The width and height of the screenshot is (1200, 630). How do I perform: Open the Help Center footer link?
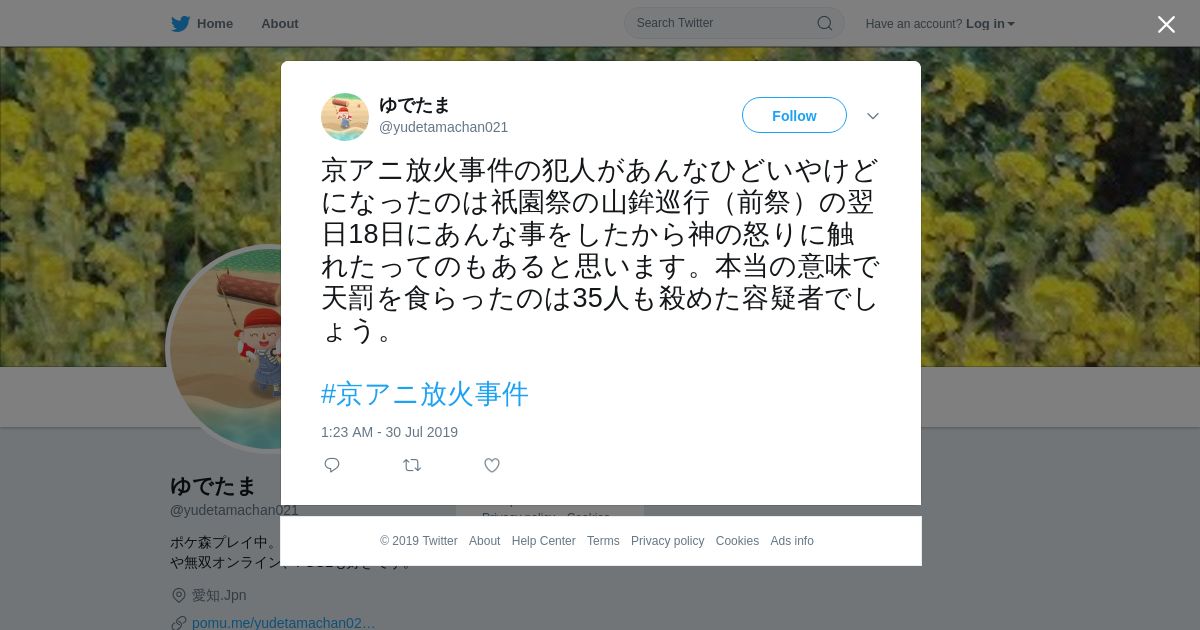pyautogui.click(x=543, y=541)
